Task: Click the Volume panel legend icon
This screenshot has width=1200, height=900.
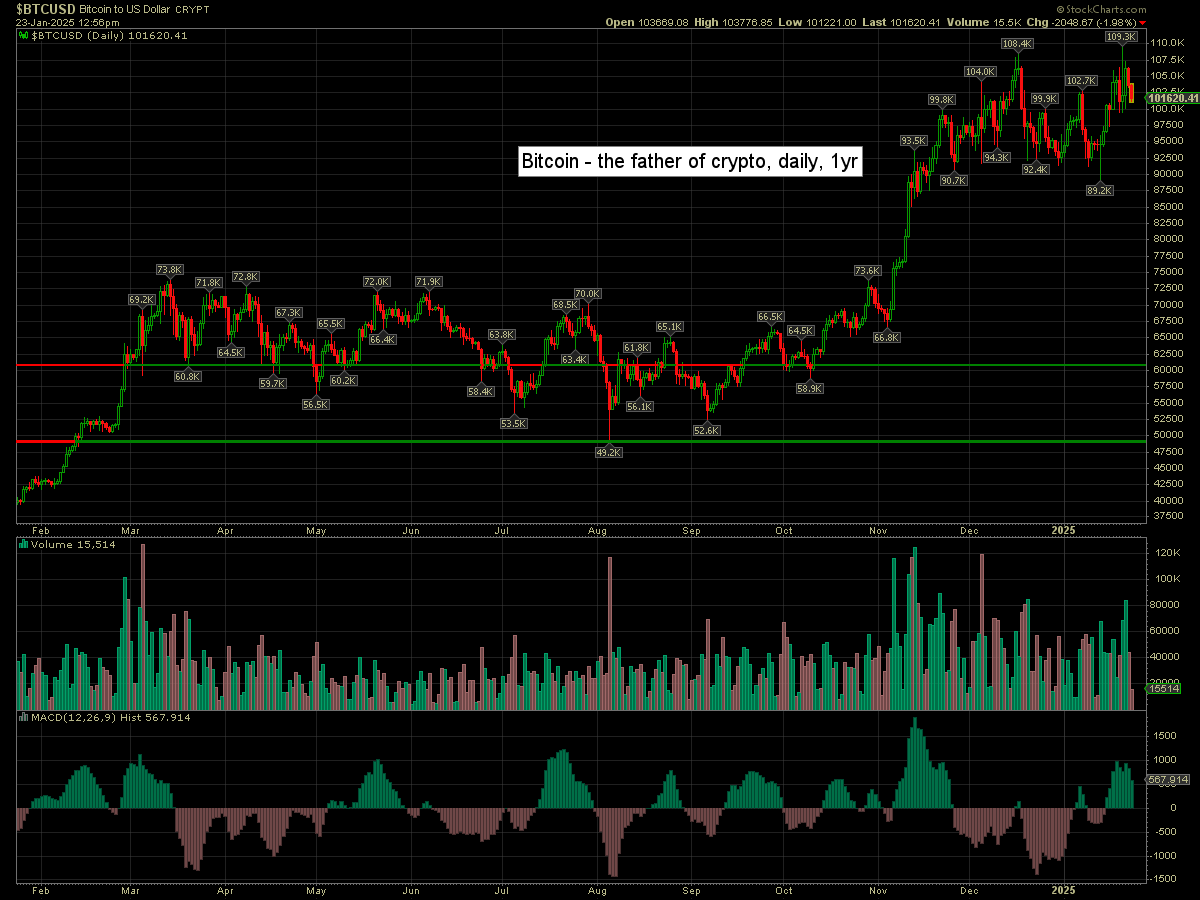Action: click(x=24, y=545)
